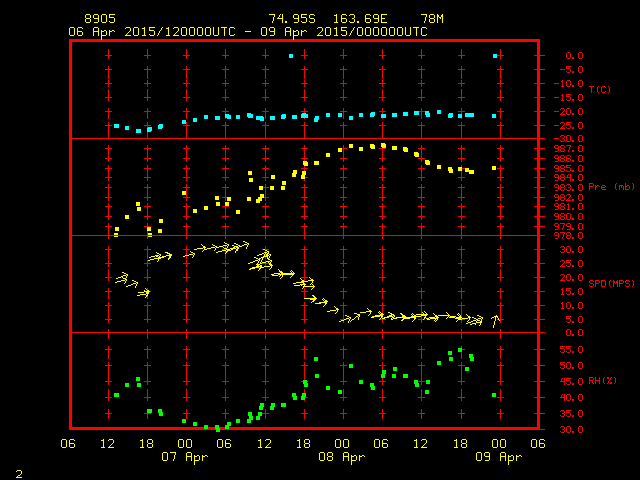The height and width of the screenshot is (480, 640).
Task: Click pressure tick value 987.0
Action: pyautogui.click(x=569, y=149)
